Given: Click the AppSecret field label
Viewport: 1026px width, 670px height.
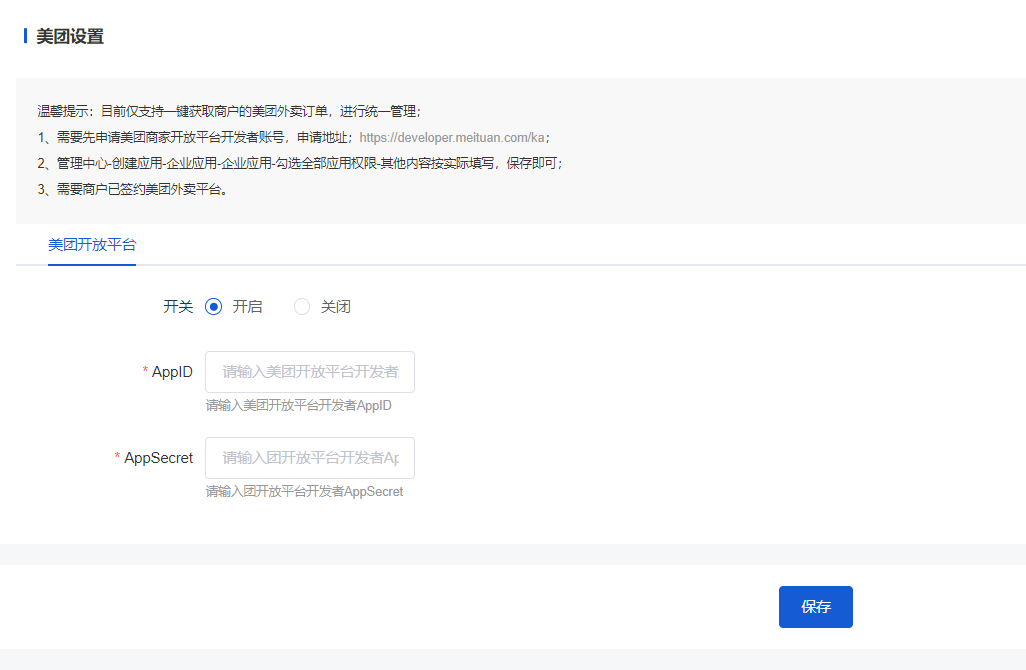Looking at the screenshot, I should (x=158, y=458).
